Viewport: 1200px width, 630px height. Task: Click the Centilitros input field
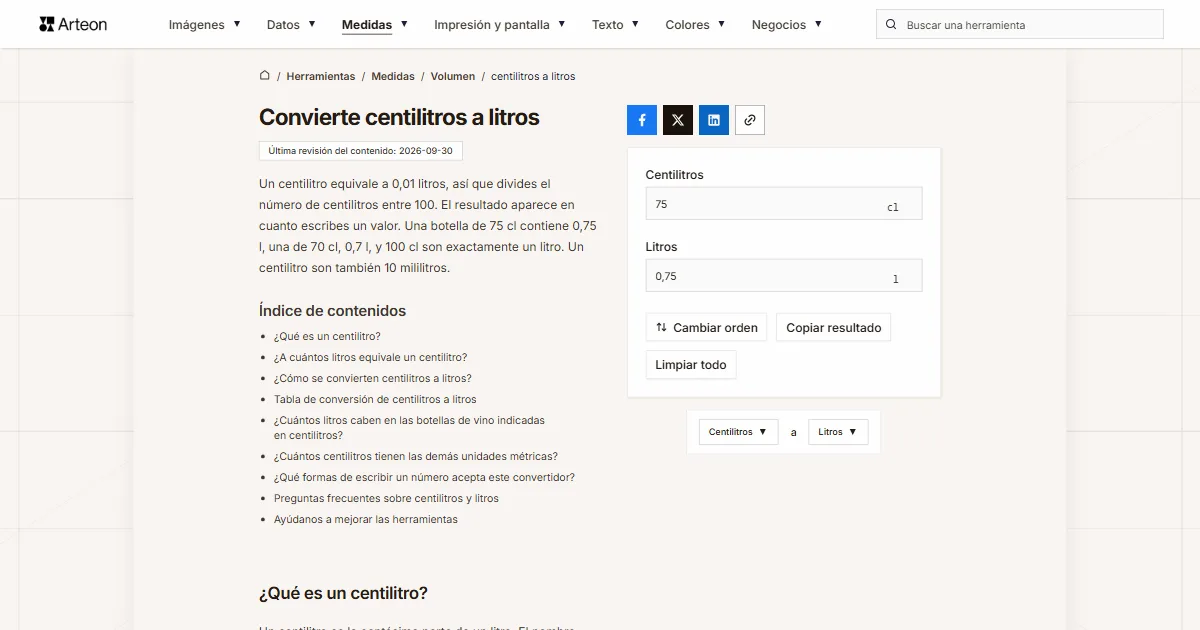(x=784, y=203)
